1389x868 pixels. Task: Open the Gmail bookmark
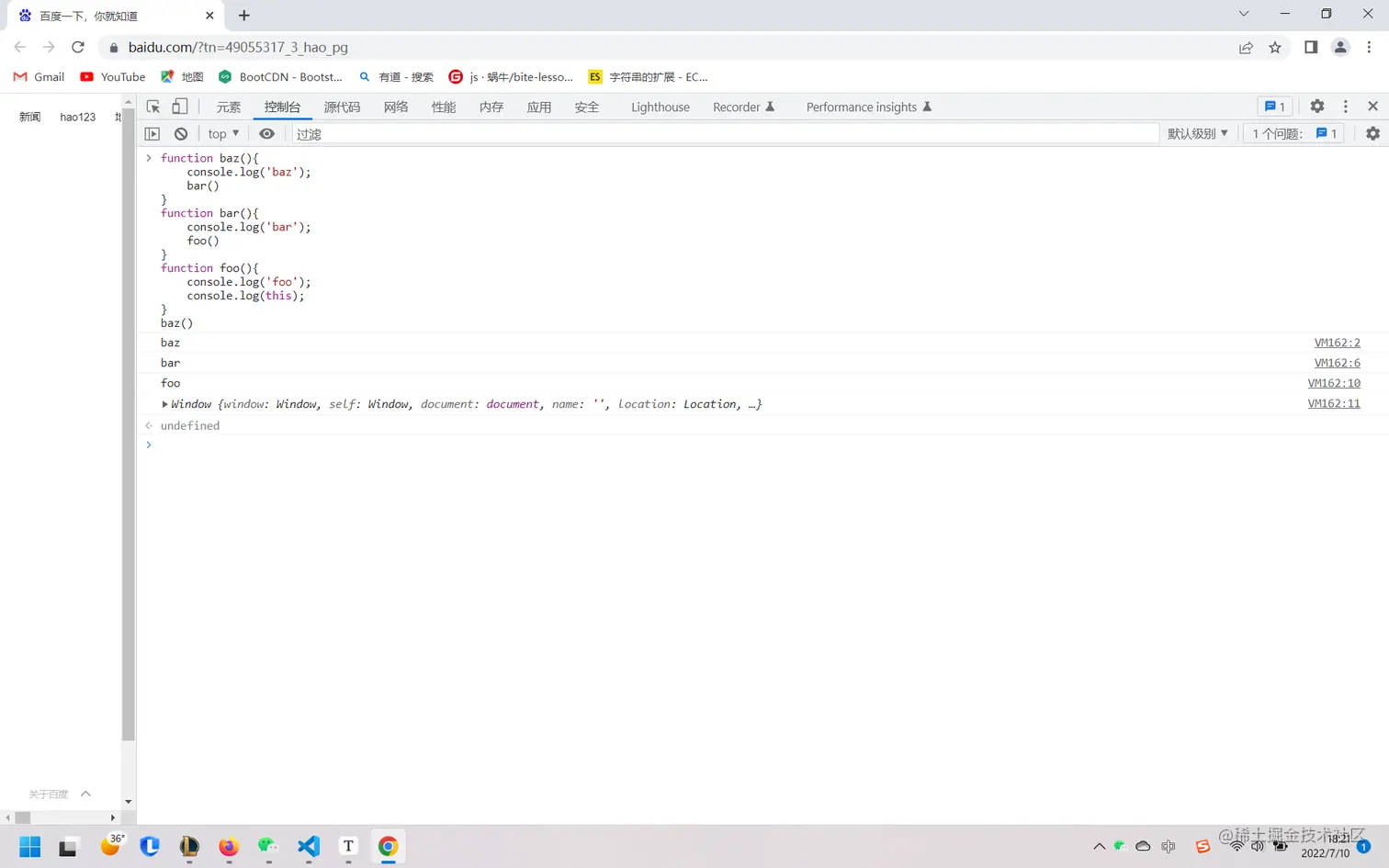pyautogui.click(x=39, y=77)
